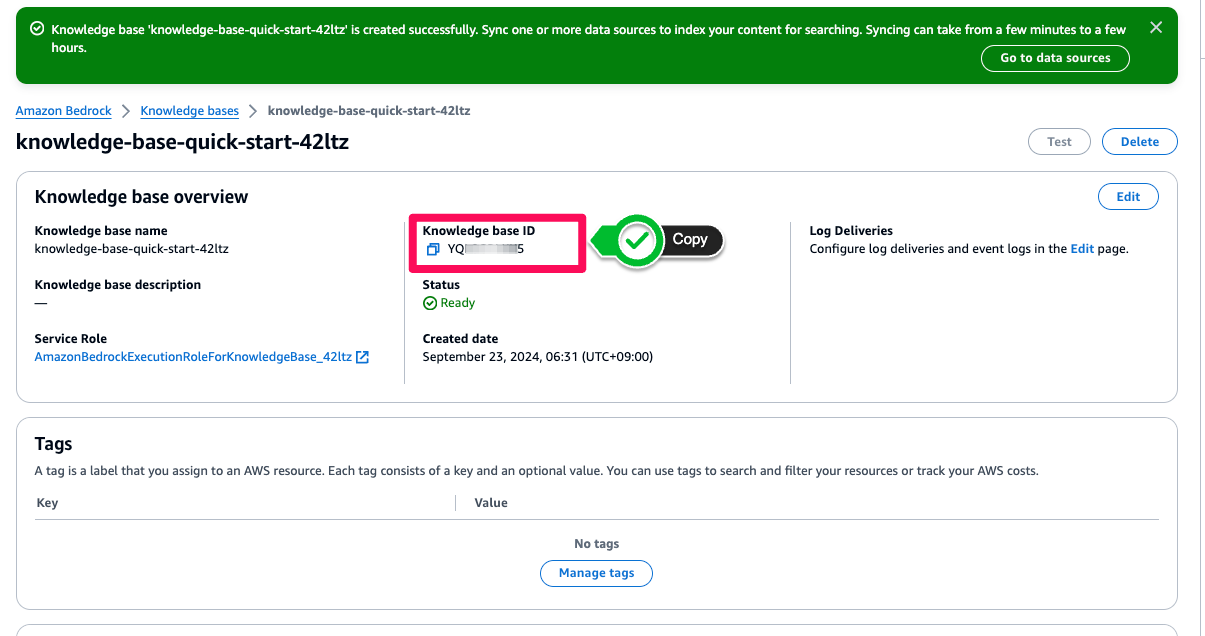Dismiss the green success banner

point(1156,28)
